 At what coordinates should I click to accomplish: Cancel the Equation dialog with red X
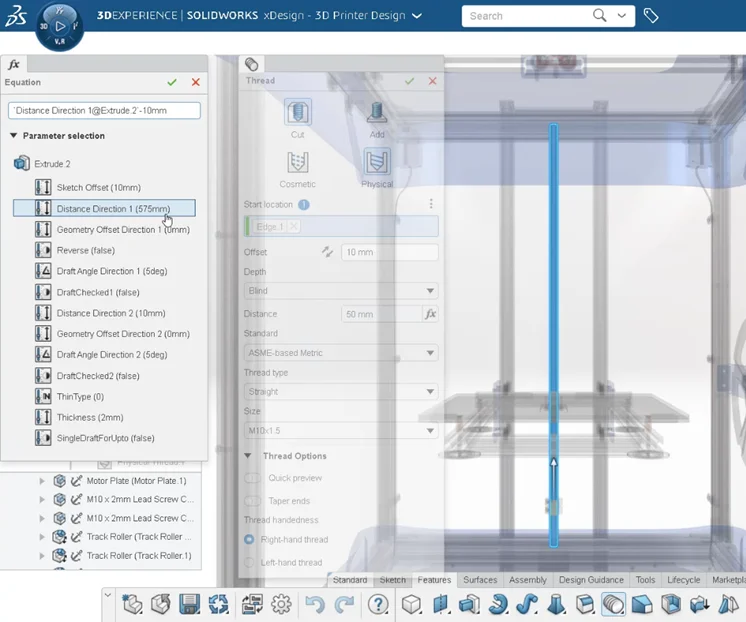[195, 82]
